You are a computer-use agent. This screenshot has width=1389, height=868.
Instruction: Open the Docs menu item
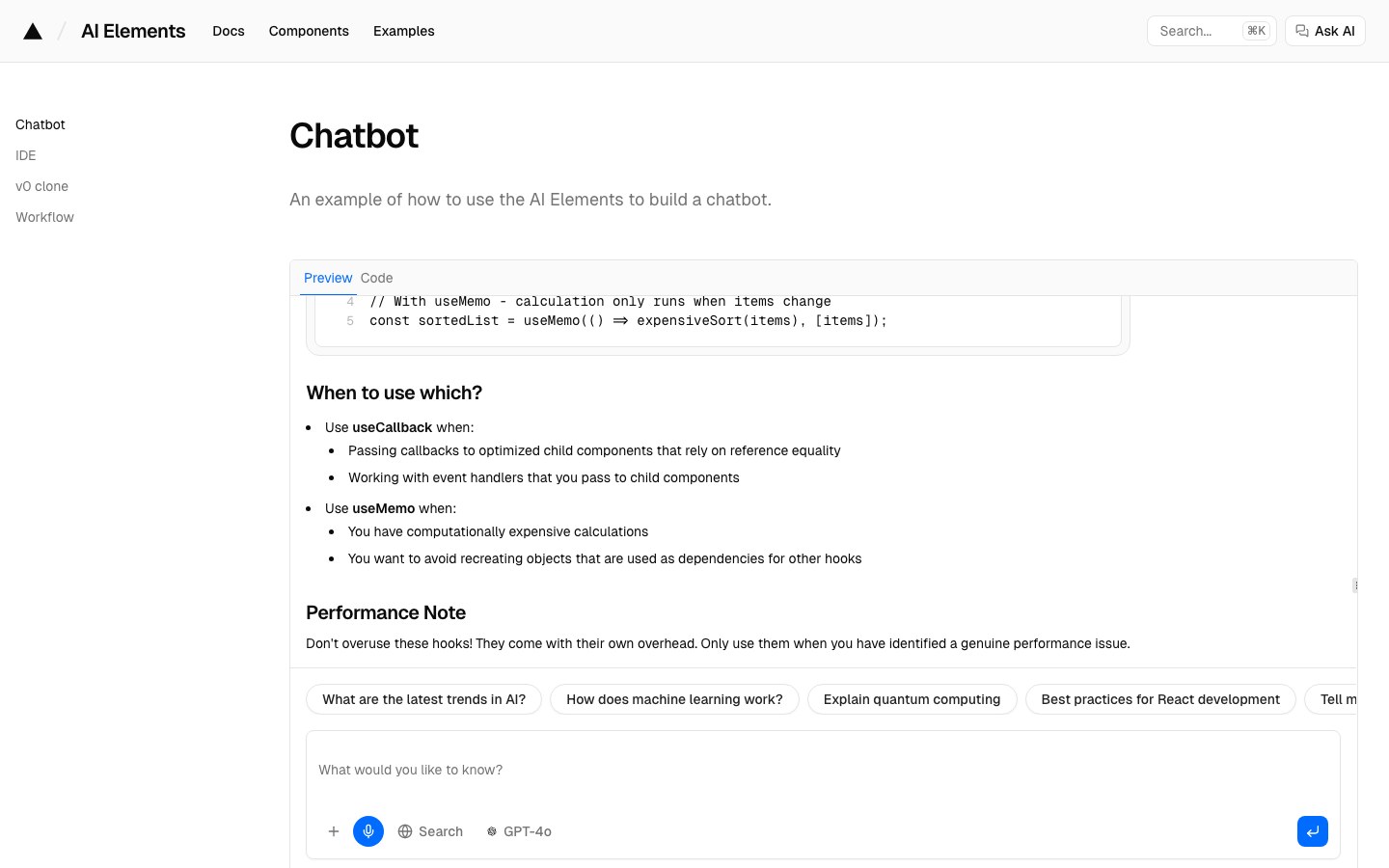pos(229,31)
